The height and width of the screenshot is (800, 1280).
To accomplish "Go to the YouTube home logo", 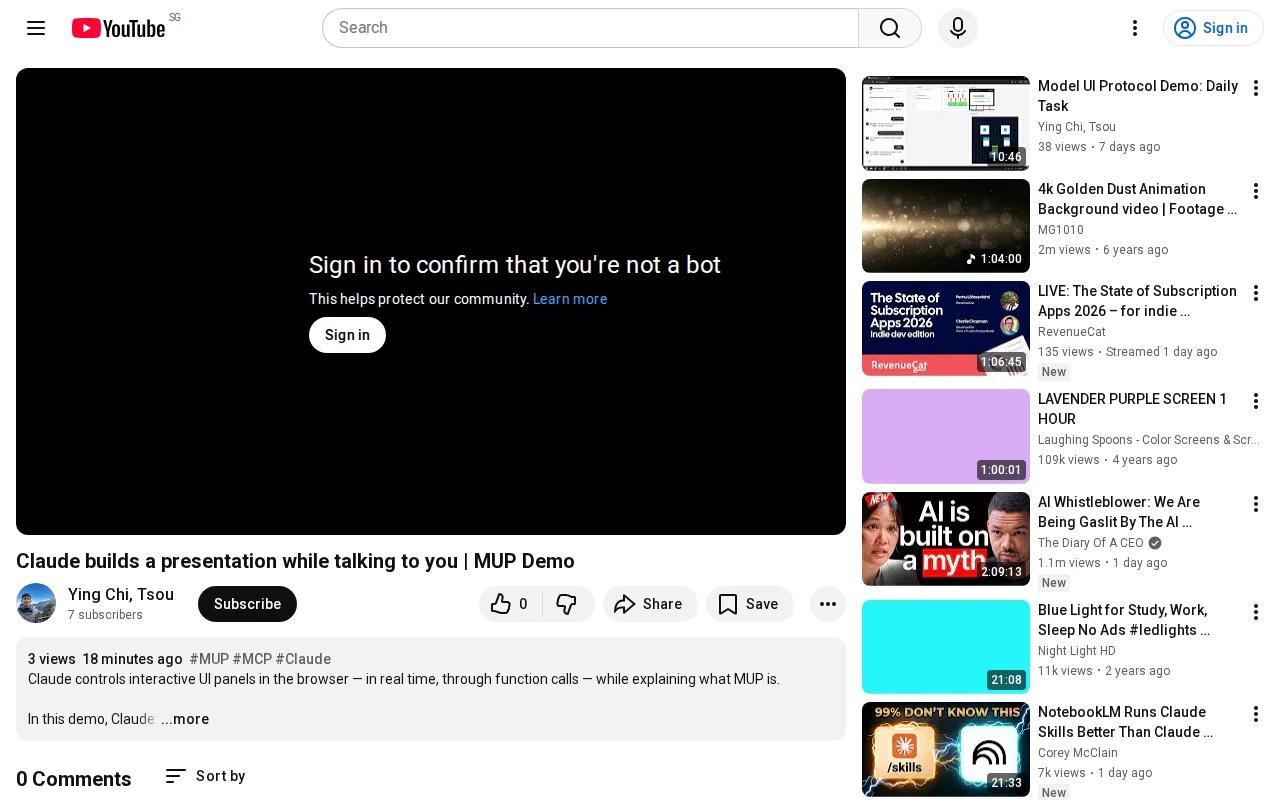I will tap(119, 28).
